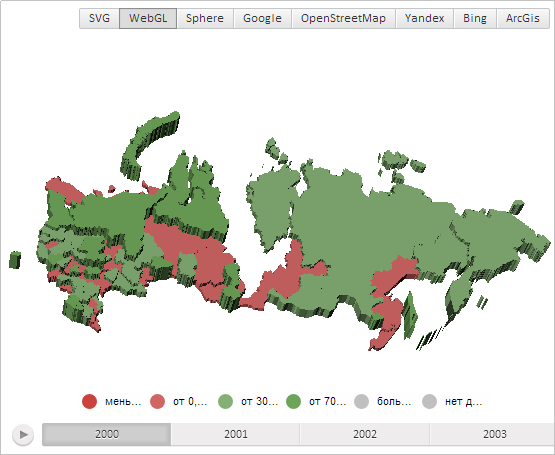Select year 2002 on the timeline
The image size is (555, 455).
(x=365, y=434)
